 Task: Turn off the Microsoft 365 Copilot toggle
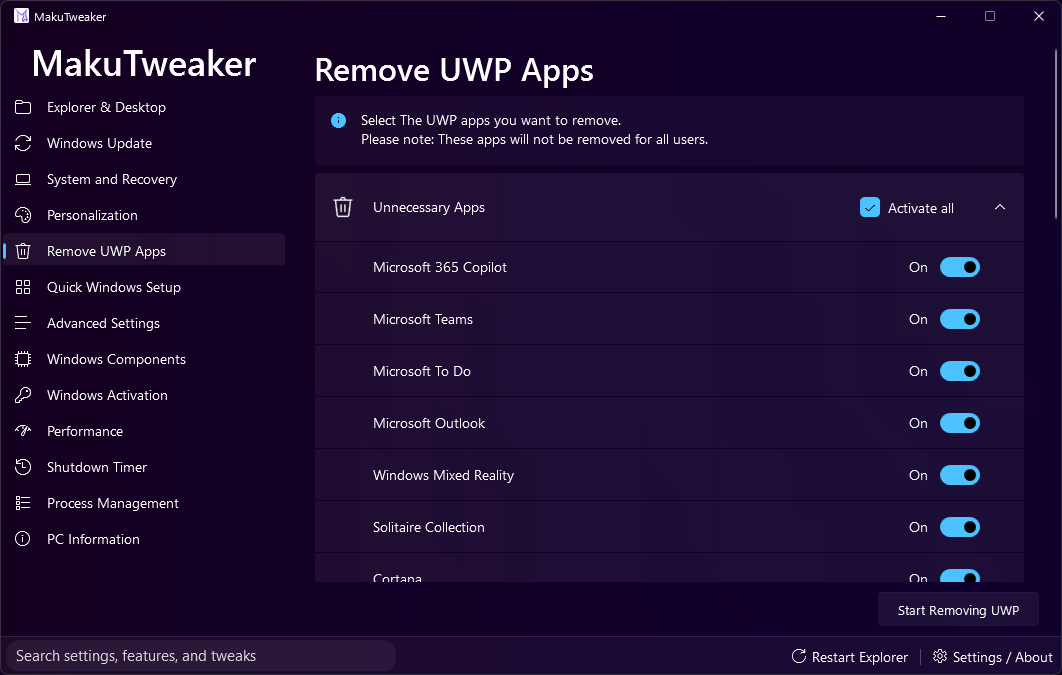(960, 267)
